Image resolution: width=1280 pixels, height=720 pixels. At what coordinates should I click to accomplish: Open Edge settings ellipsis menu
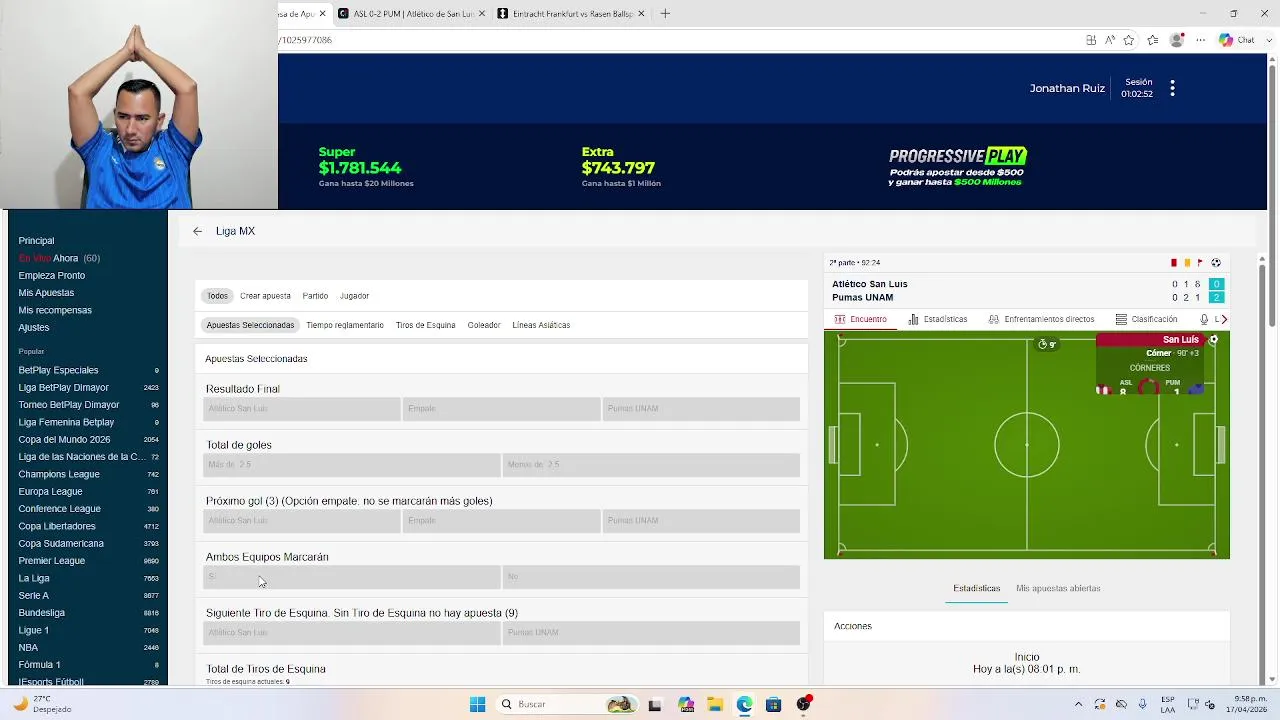(1201, 40)
